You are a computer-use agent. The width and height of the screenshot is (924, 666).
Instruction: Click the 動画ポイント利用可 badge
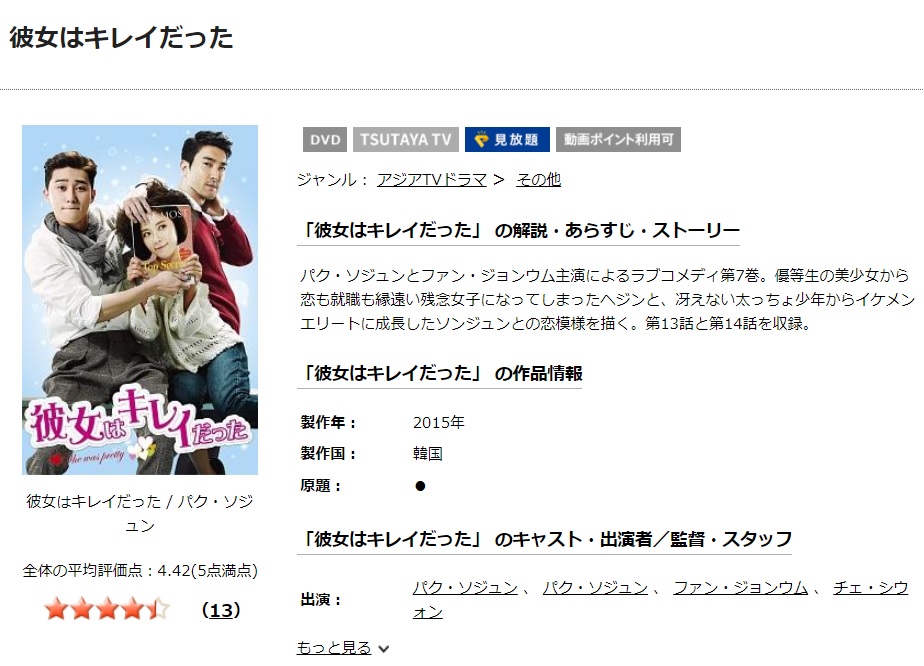pos(618,140)
